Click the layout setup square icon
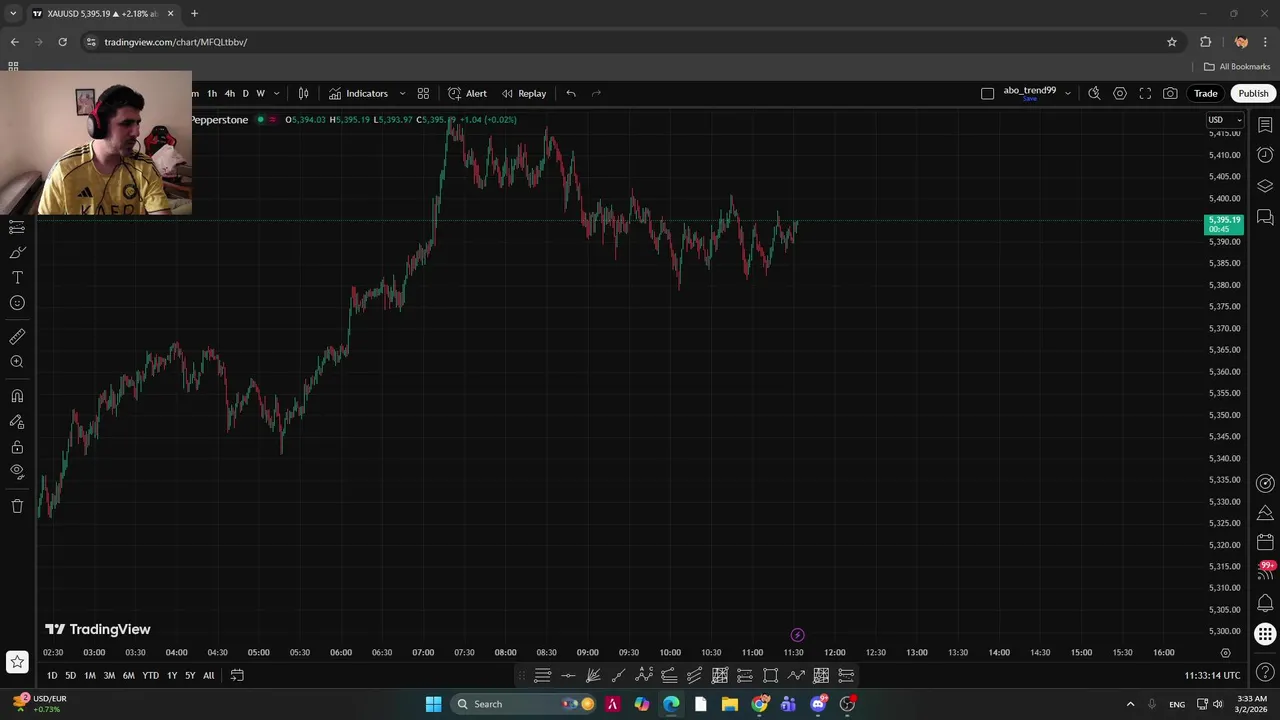This screenshot has height=720, width=1280. [987, 93]
